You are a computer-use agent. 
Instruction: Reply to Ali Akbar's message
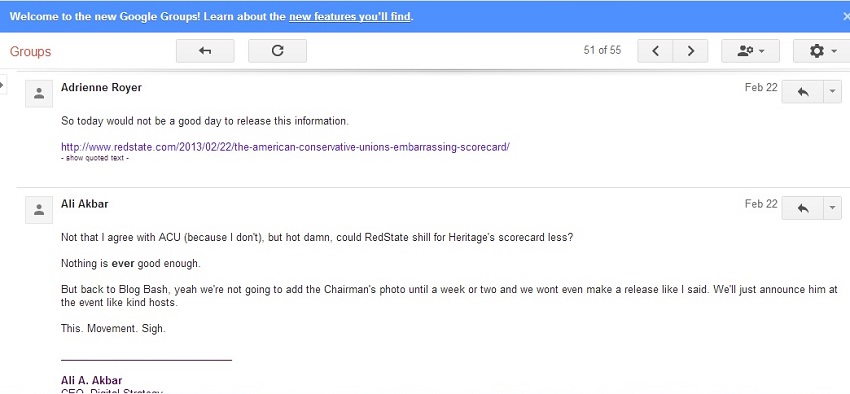(x=802, y=208)
